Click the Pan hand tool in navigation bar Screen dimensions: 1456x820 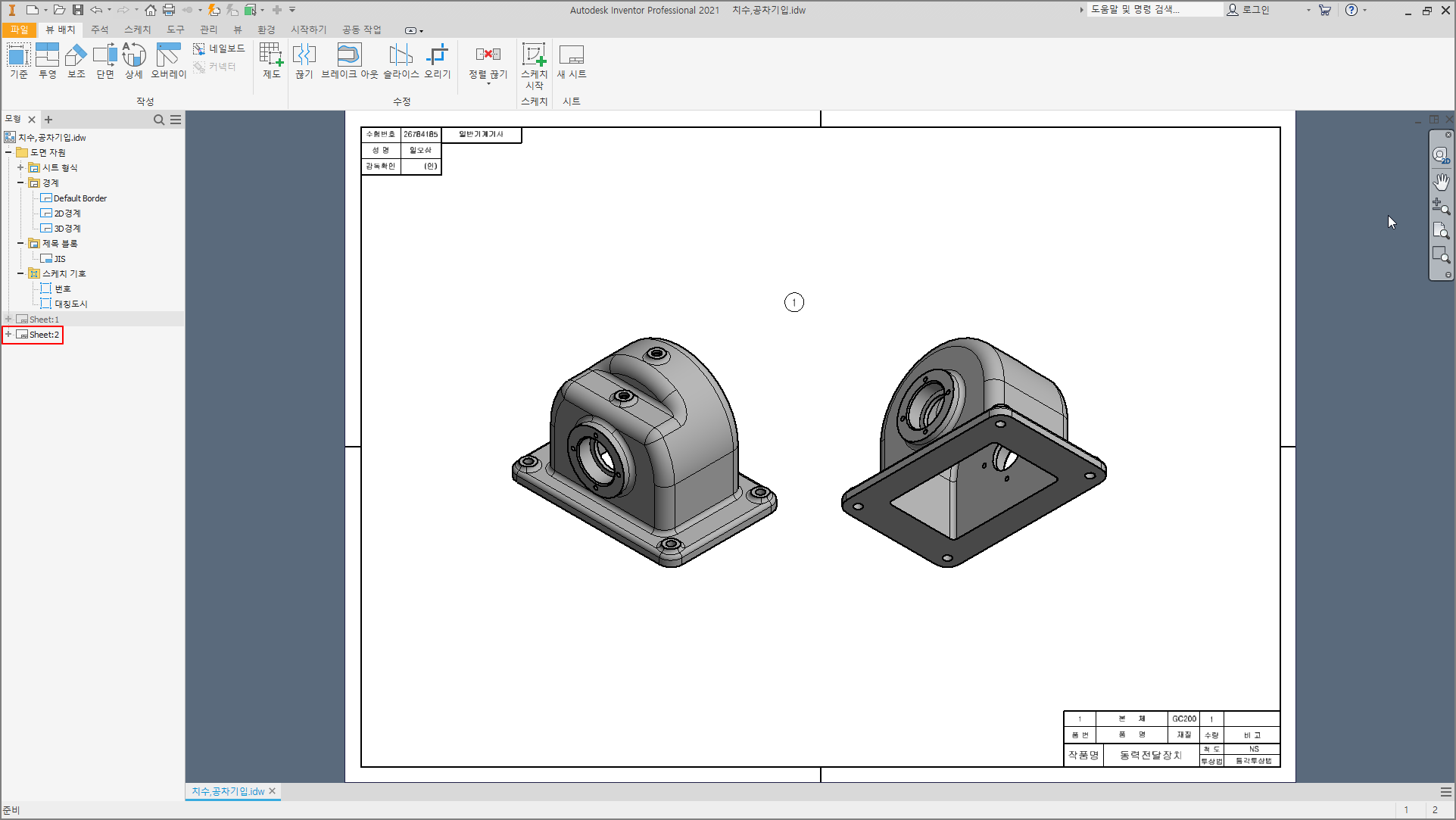[x=1440, y=182]
